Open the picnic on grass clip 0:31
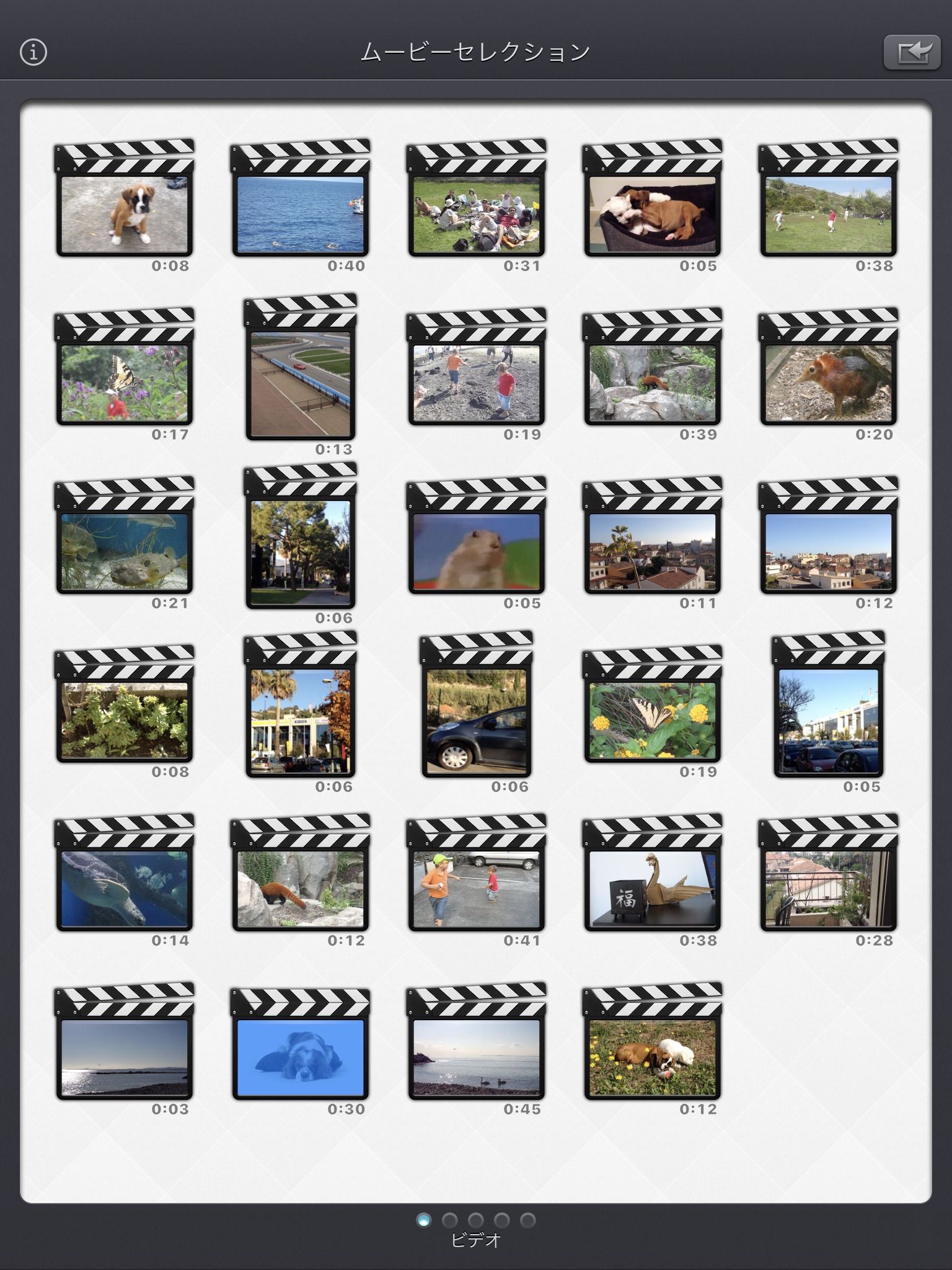The image size is (952, 1270). (x=477, y=198)
